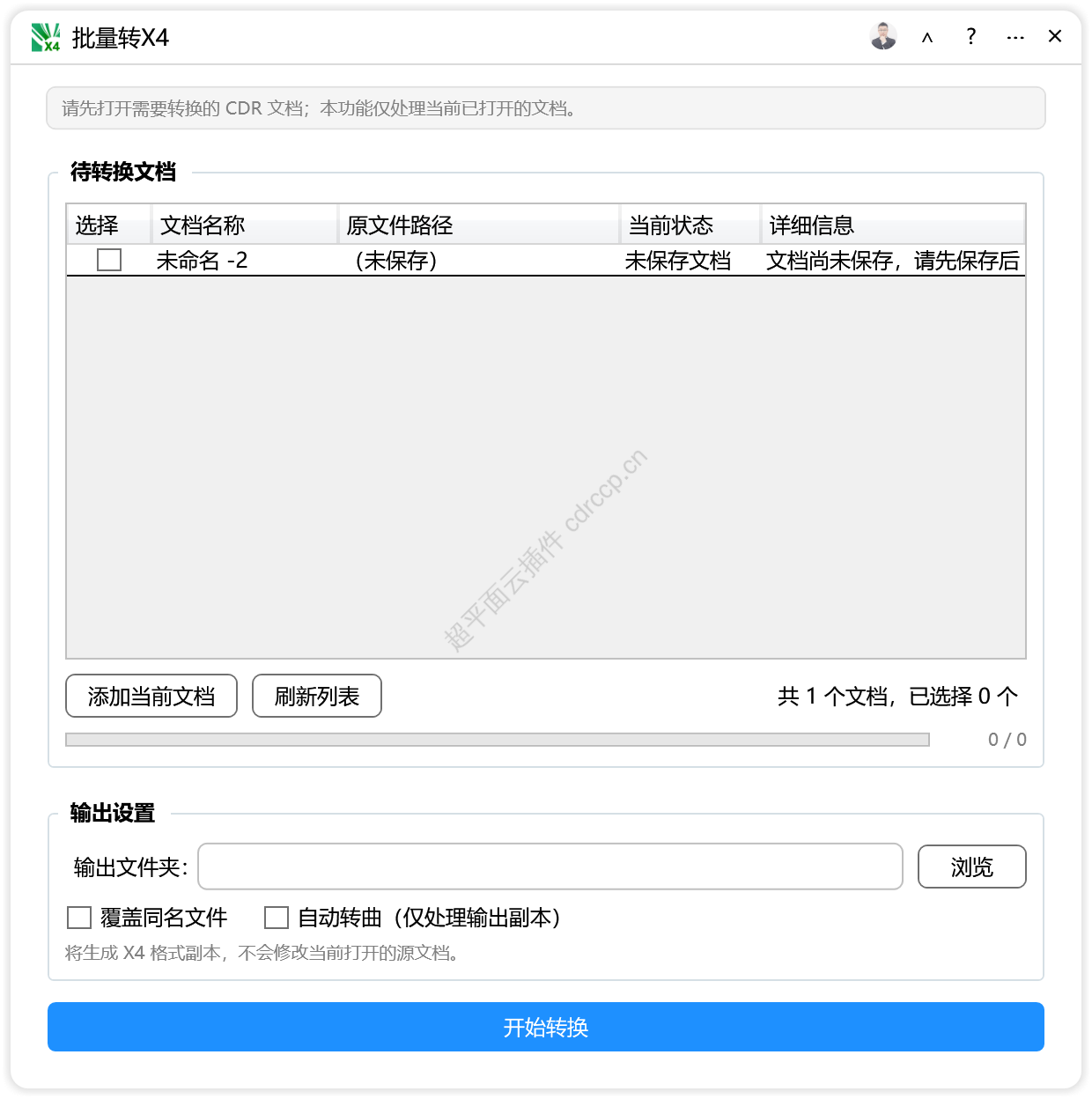The width and height of the screenshot is (1092, 1099).
Task: Focus the 输出文件夹 input field
Action: click(550, 867)
